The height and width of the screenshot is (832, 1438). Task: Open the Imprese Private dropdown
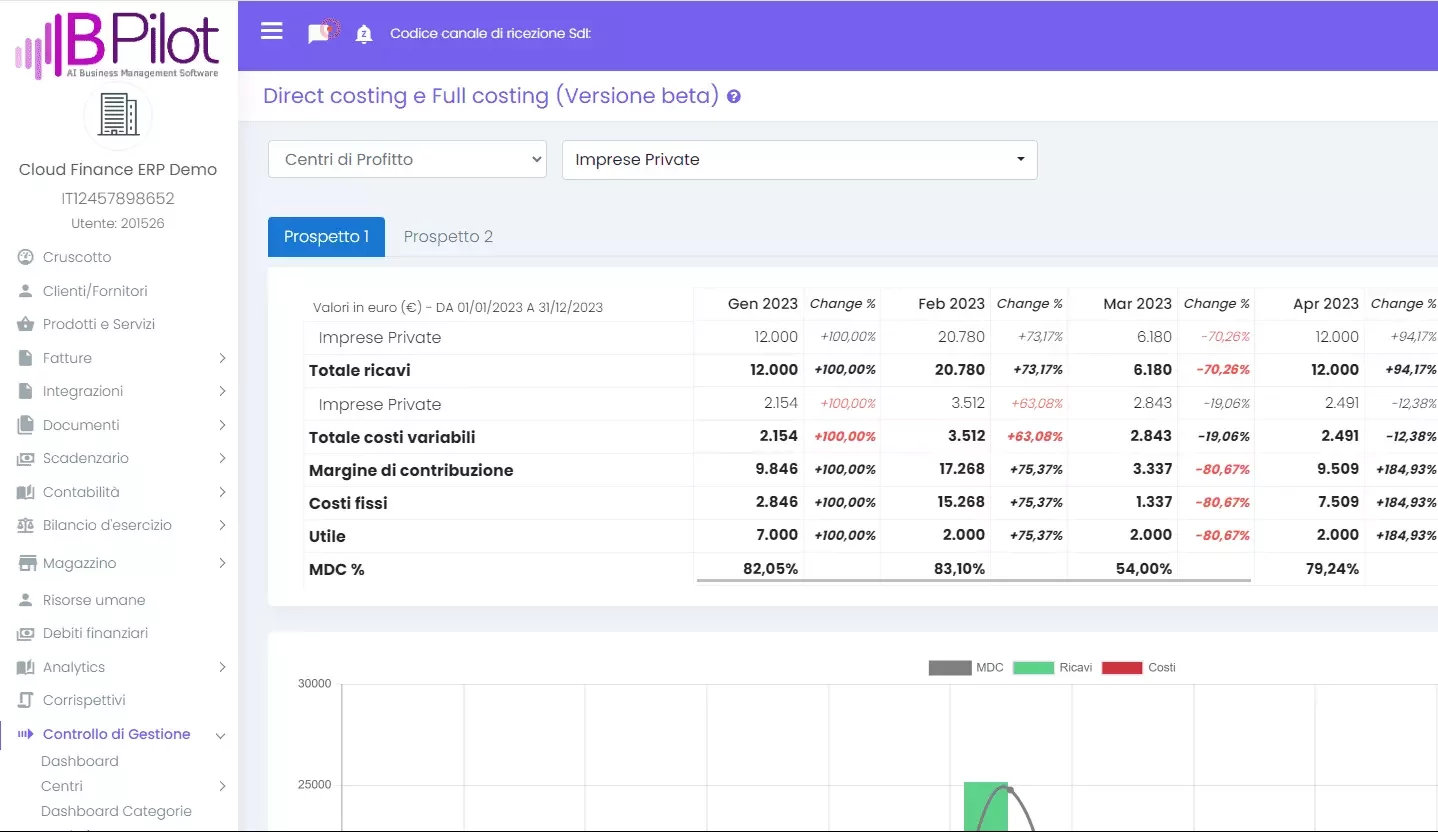[800, 160]
